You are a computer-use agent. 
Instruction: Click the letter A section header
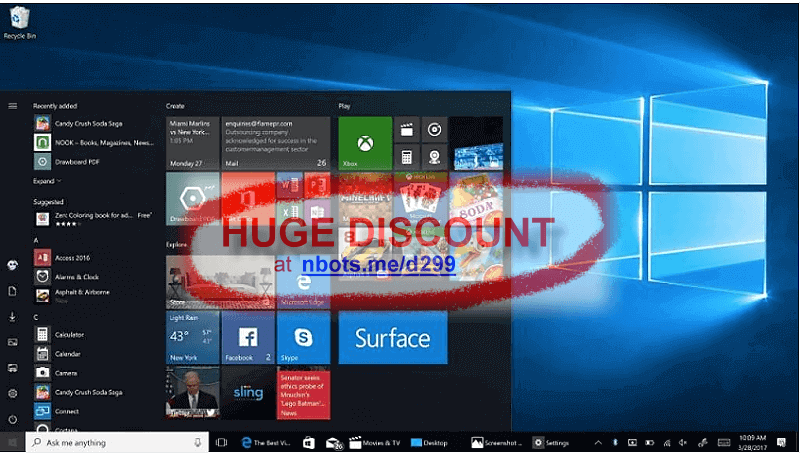pos(36,240)
